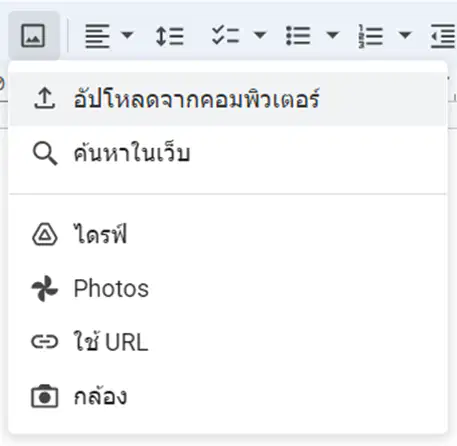Open the bulleted list style dropdown arrow

point(332,35)
